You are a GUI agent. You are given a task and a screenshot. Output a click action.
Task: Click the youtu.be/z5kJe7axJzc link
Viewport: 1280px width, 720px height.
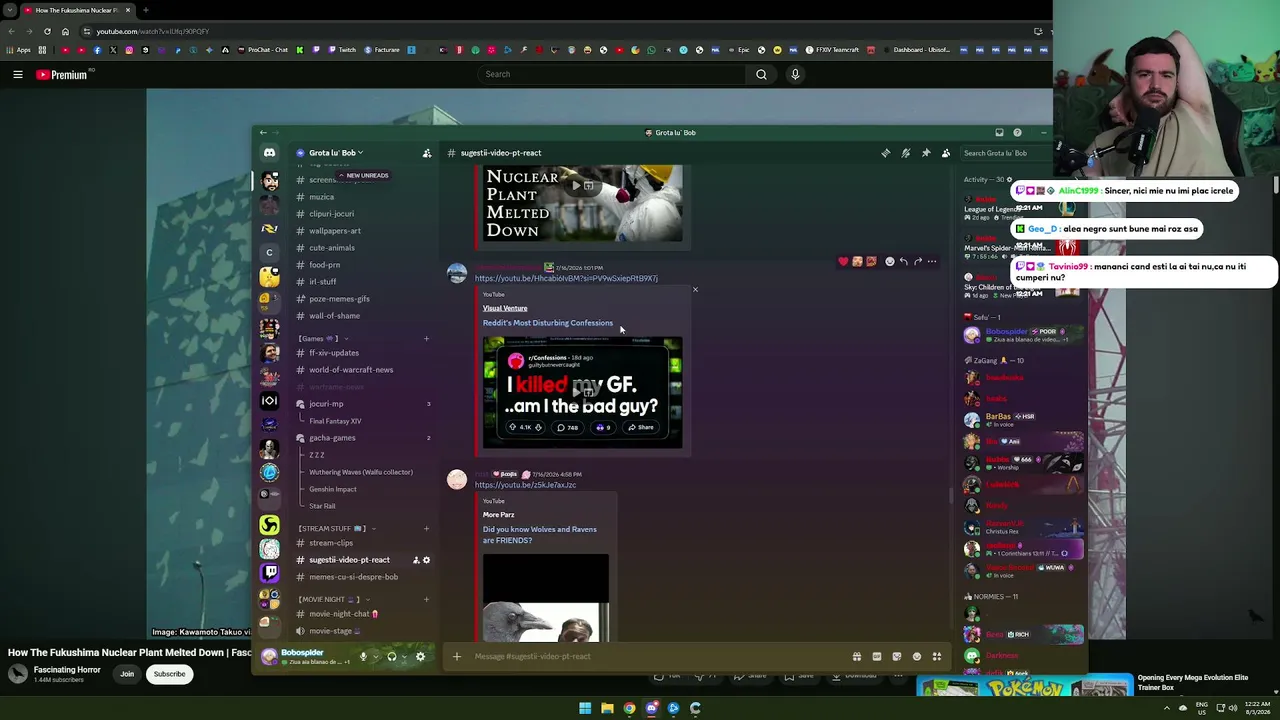click(x=525, y=485)
